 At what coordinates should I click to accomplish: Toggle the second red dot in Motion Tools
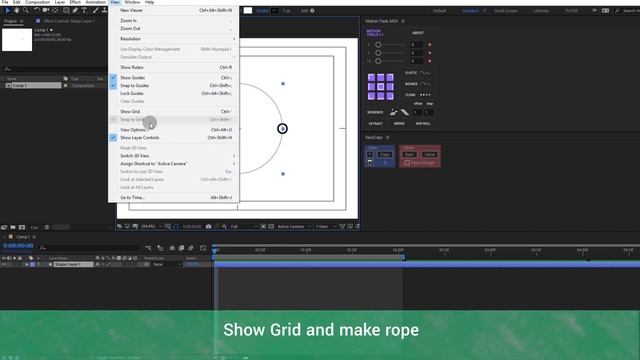click(429, 53)
